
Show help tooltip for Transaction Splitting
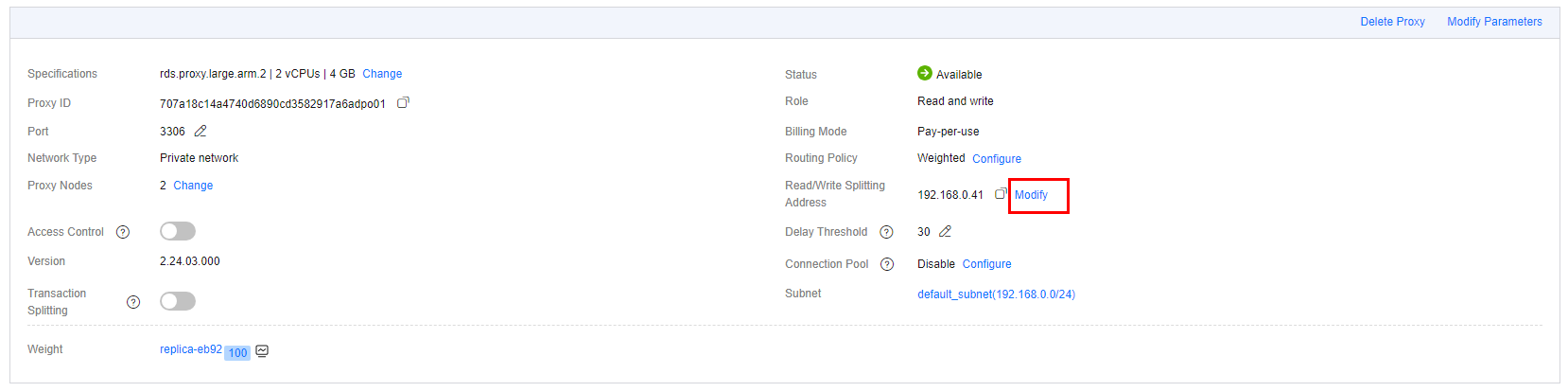133,302
